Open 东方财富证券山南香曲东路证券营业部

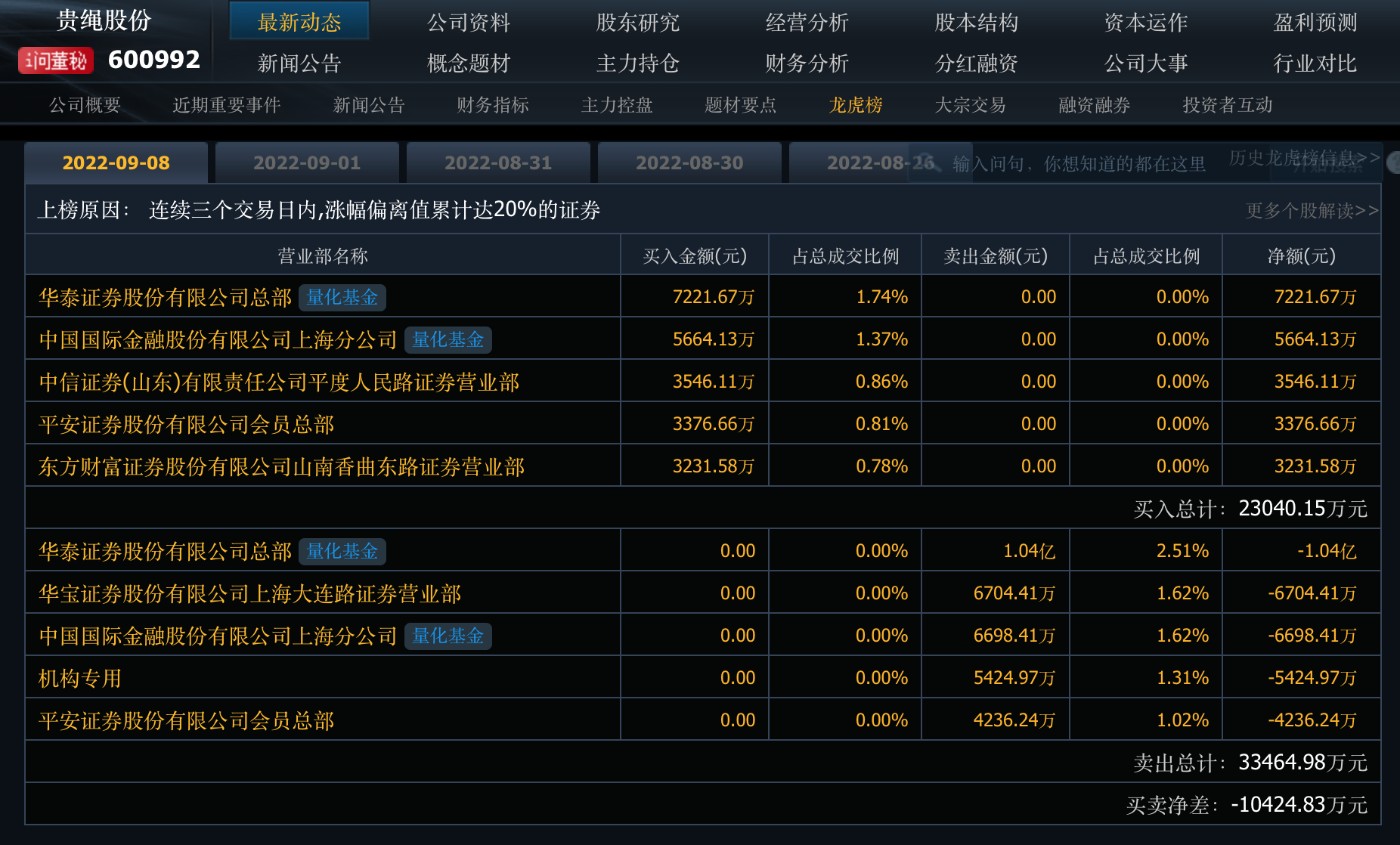coord(281,466)
